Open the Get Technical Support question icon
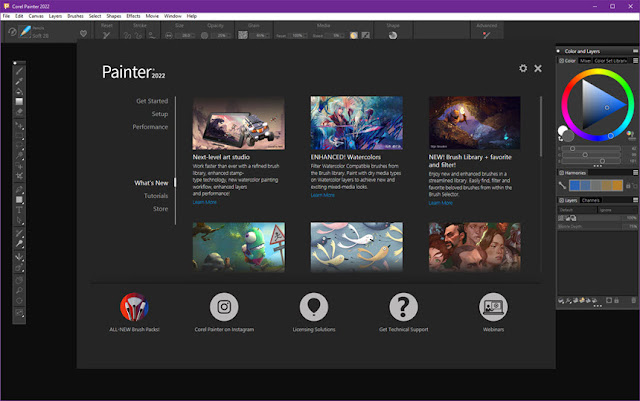 coord(403,307)
